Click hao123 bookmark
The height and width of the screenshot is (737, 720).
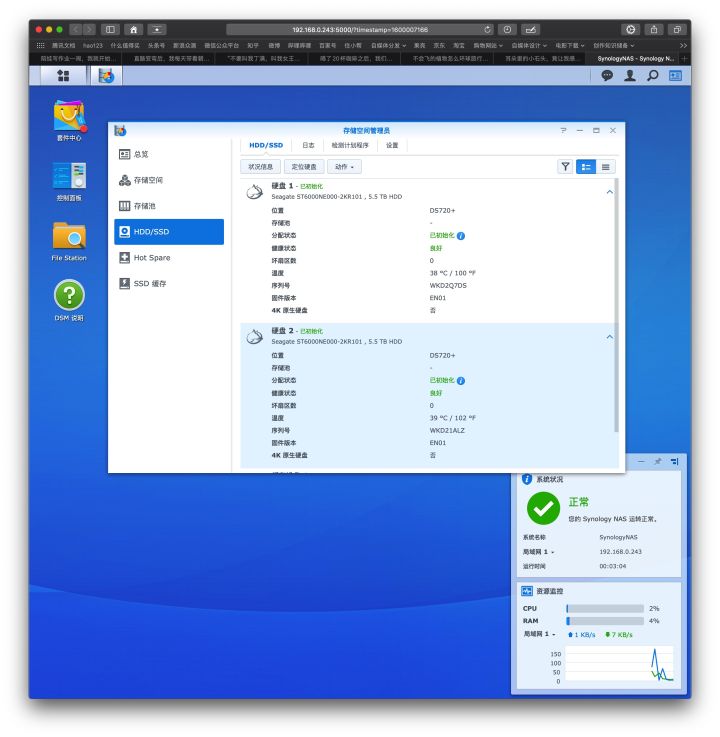point(93,45)
